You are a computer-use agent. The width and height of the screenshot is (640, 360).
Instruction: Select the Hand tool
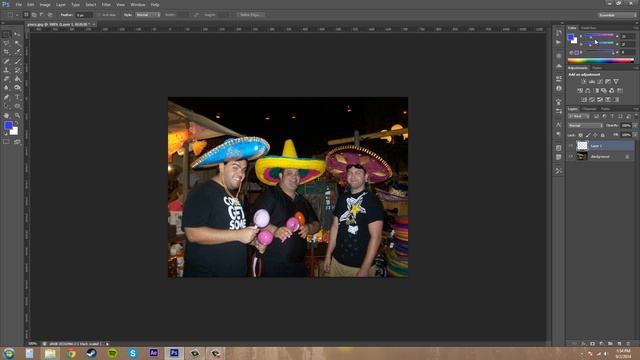point(6,116)
